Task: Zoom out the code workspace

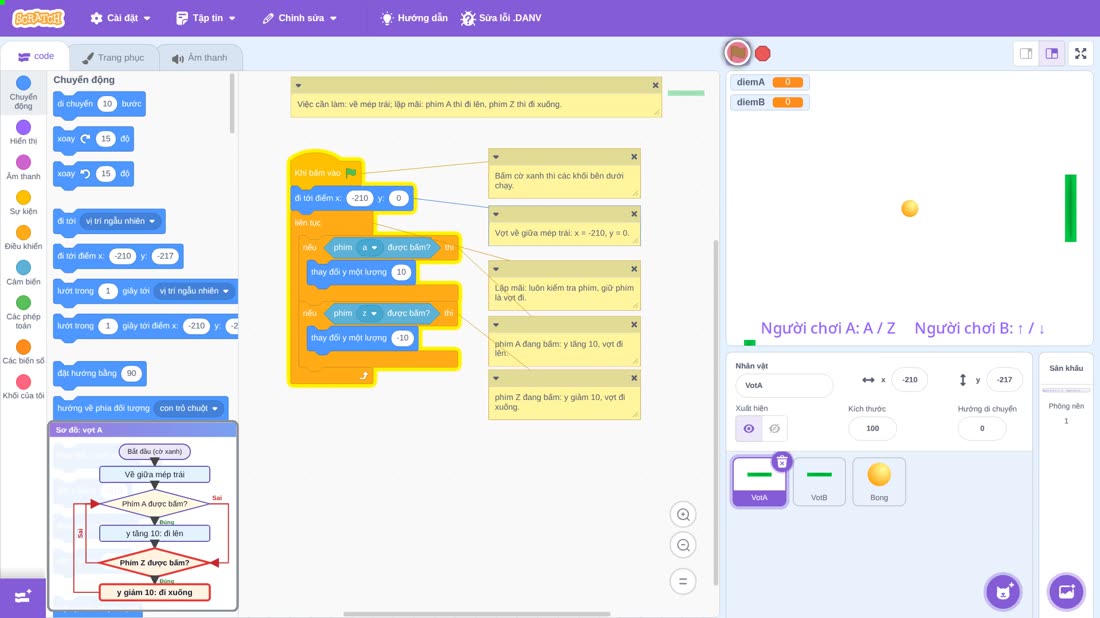Action: click(683, 545)
